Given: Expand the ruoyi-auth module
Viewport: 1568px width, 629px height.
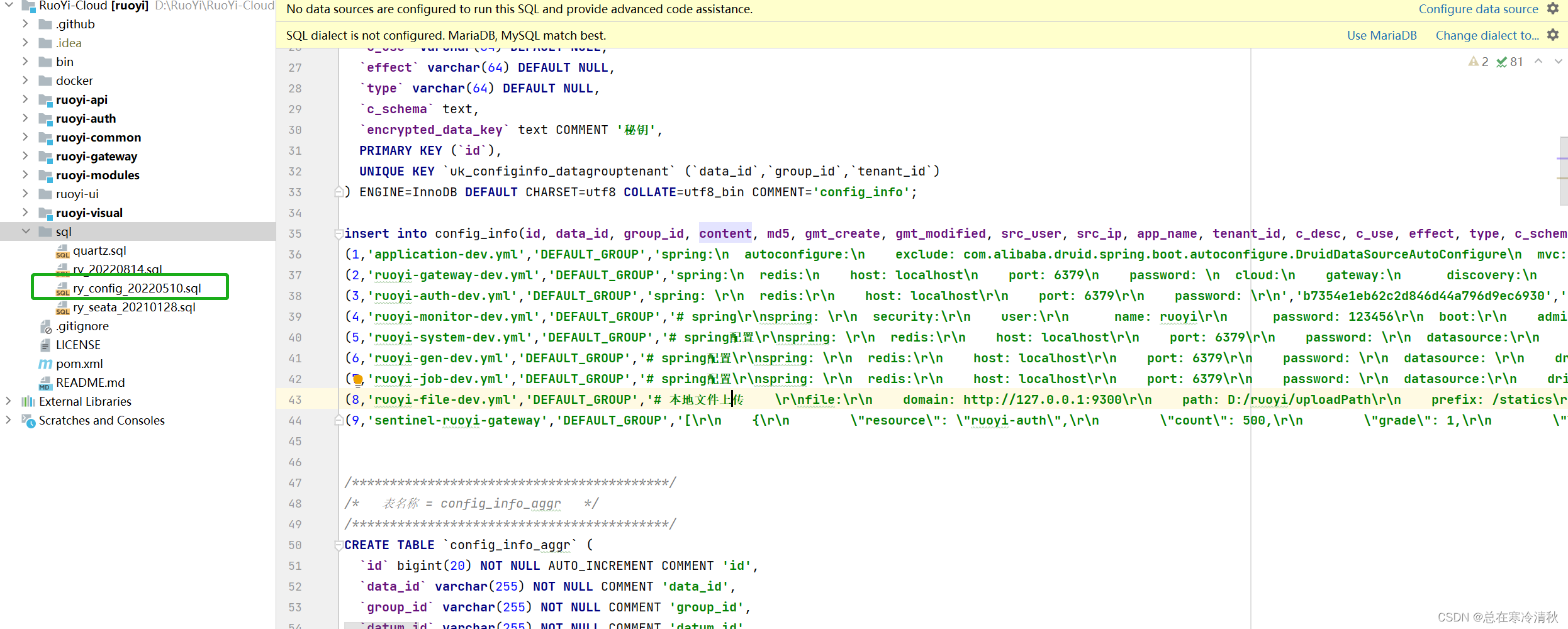Looking at the screenshot, I should pos(25,118).
